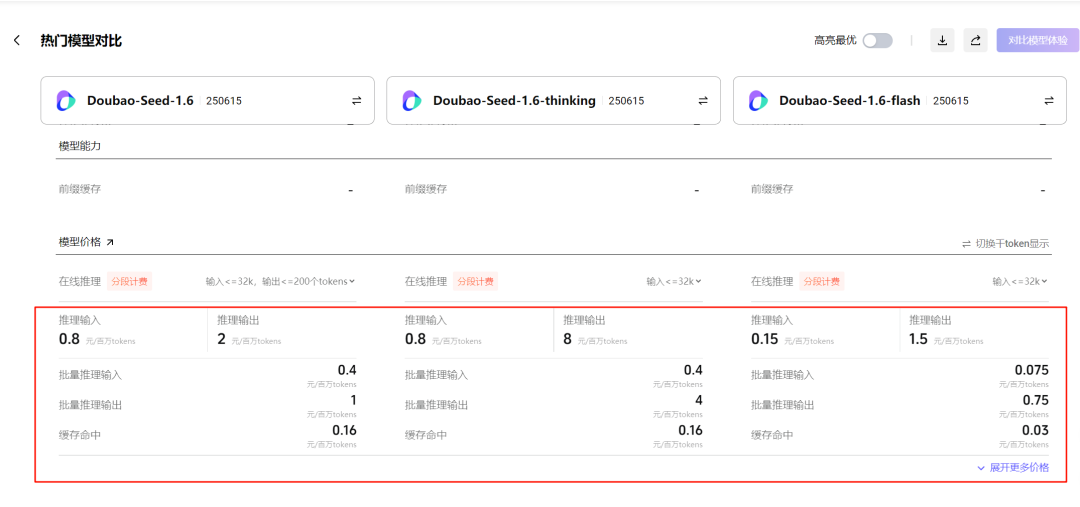Click the Doubao-Seed-1.6-thinking model name
This screenshot has width=1080, height=507.
tap(515, 101)
